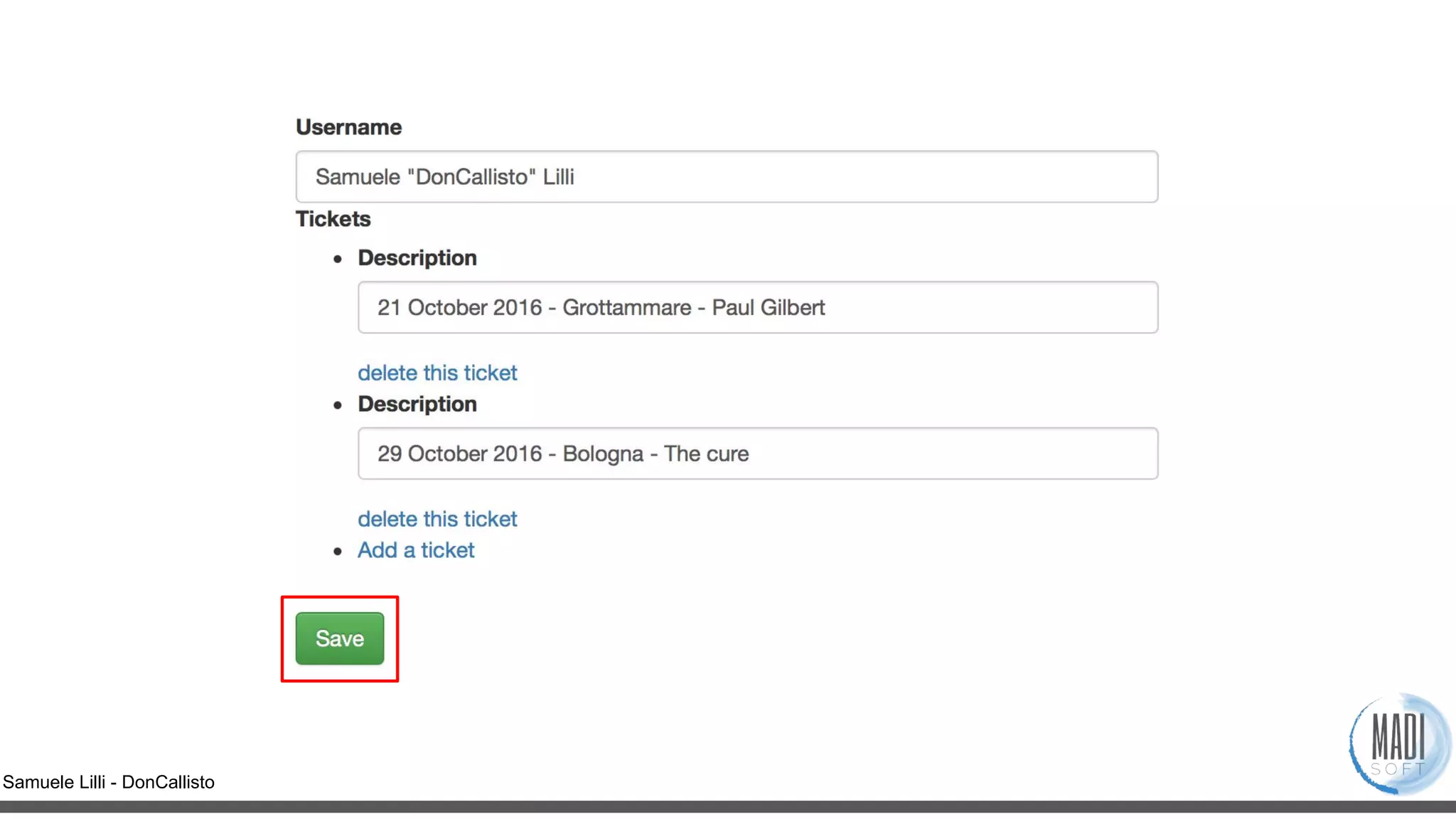The image size is (1456, 819).
Task: Click the gray bar along the bottom
Action: [x=728, y=807]
